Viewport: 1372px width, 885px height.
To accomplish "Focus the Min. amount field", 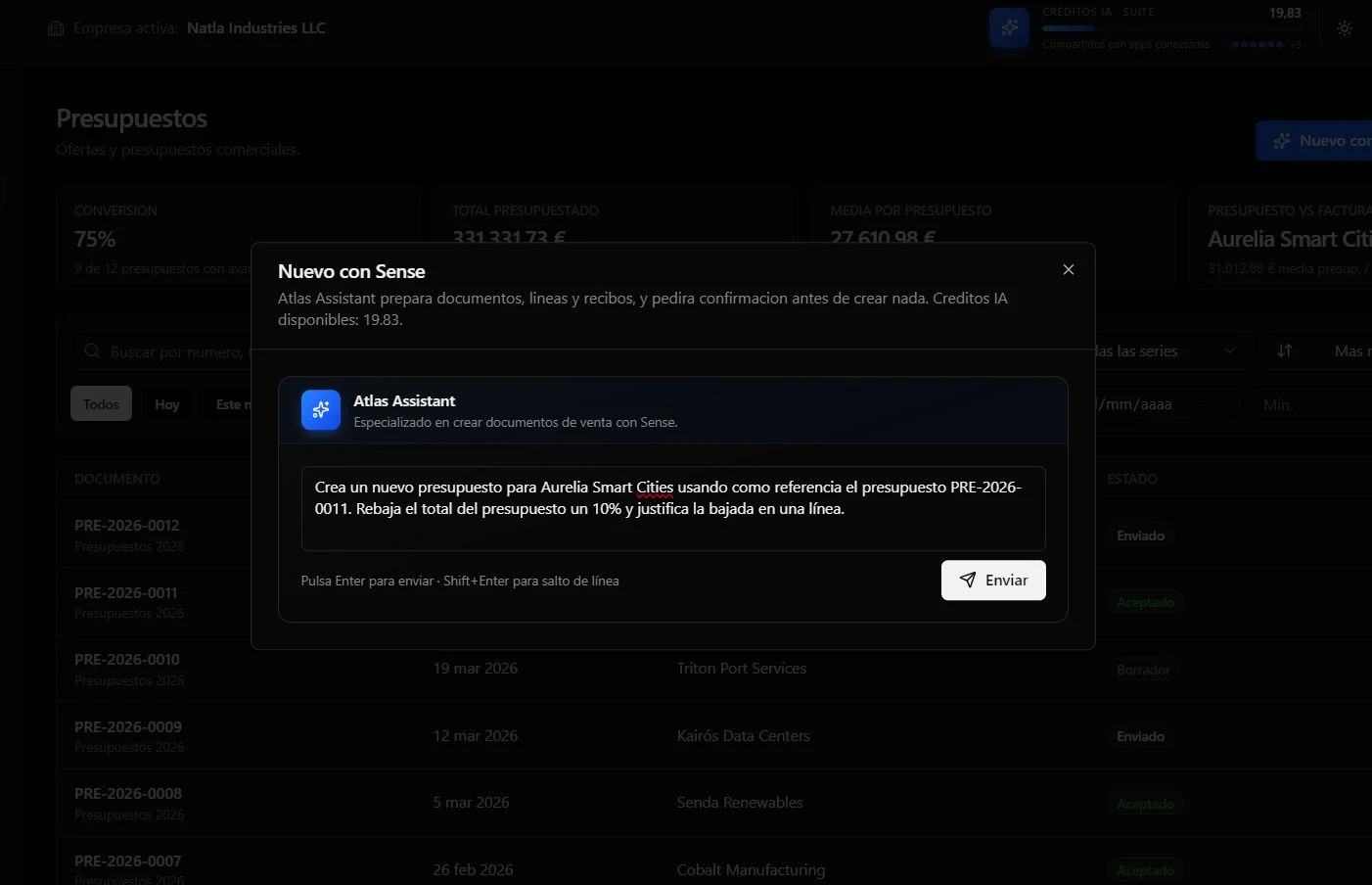I will [x=1309, y=404].
